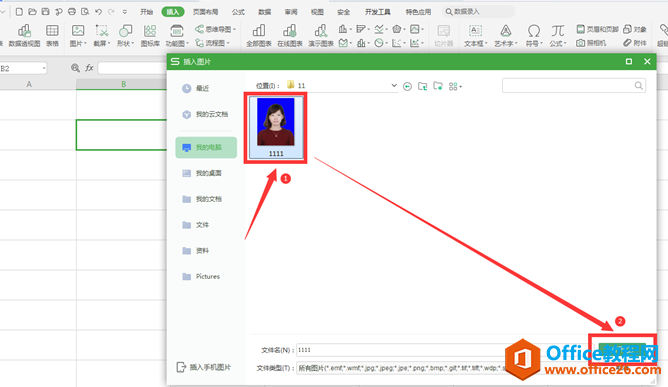Insert a pivot chart (数据透视图)

[x=24, y=36]
